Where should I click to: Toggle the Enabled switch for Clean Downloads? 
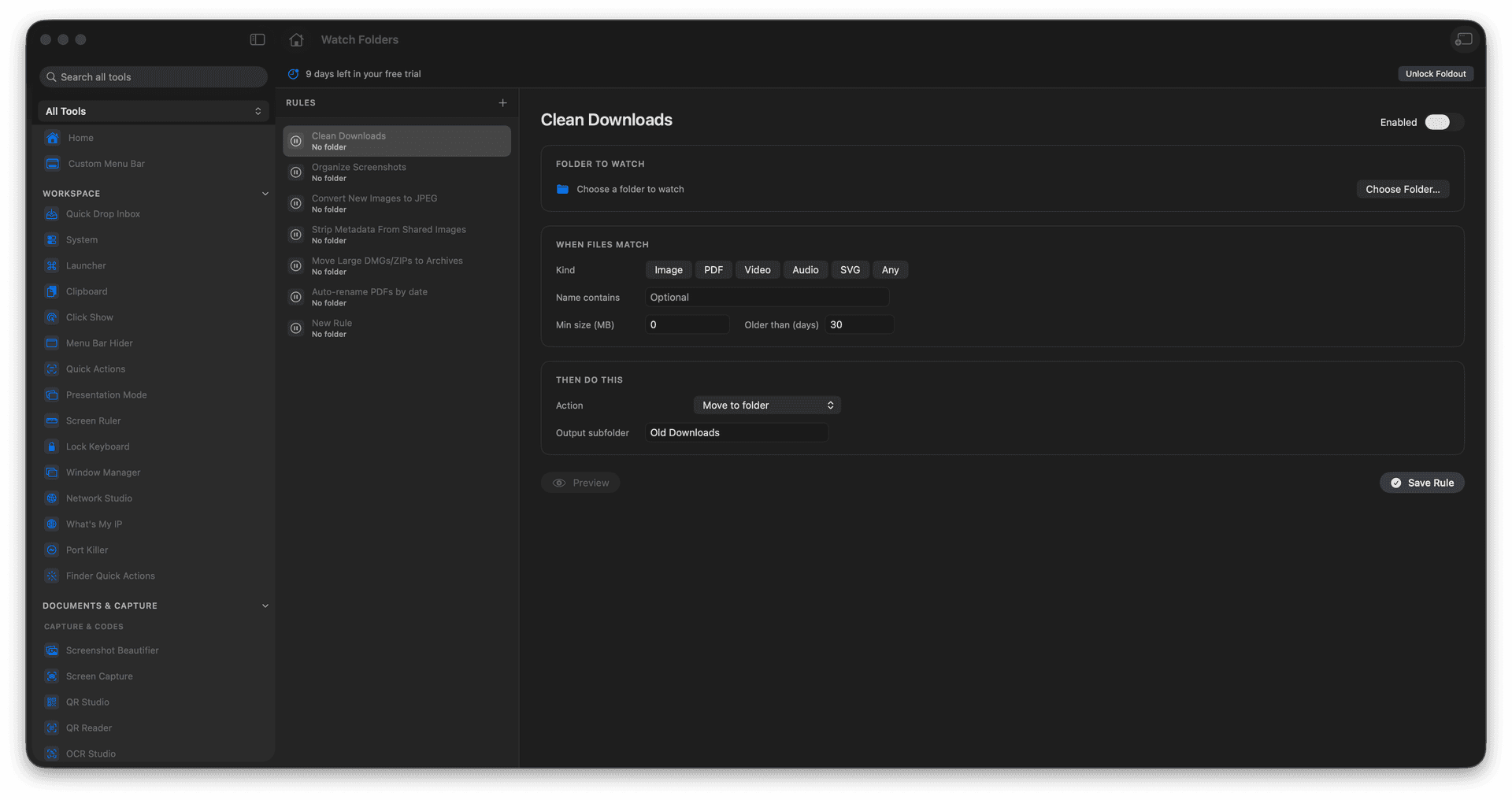tap(1443, 122)
